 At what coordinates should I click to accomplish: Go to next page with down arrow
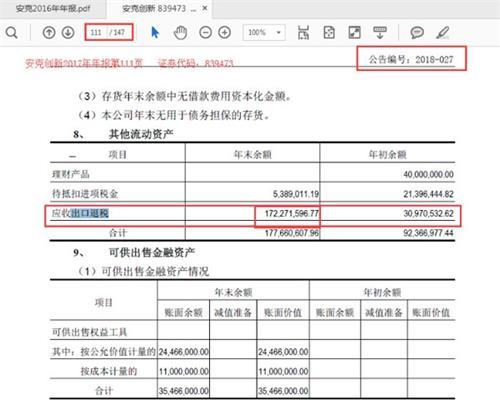pyautogui.click(x=68, y=33)
